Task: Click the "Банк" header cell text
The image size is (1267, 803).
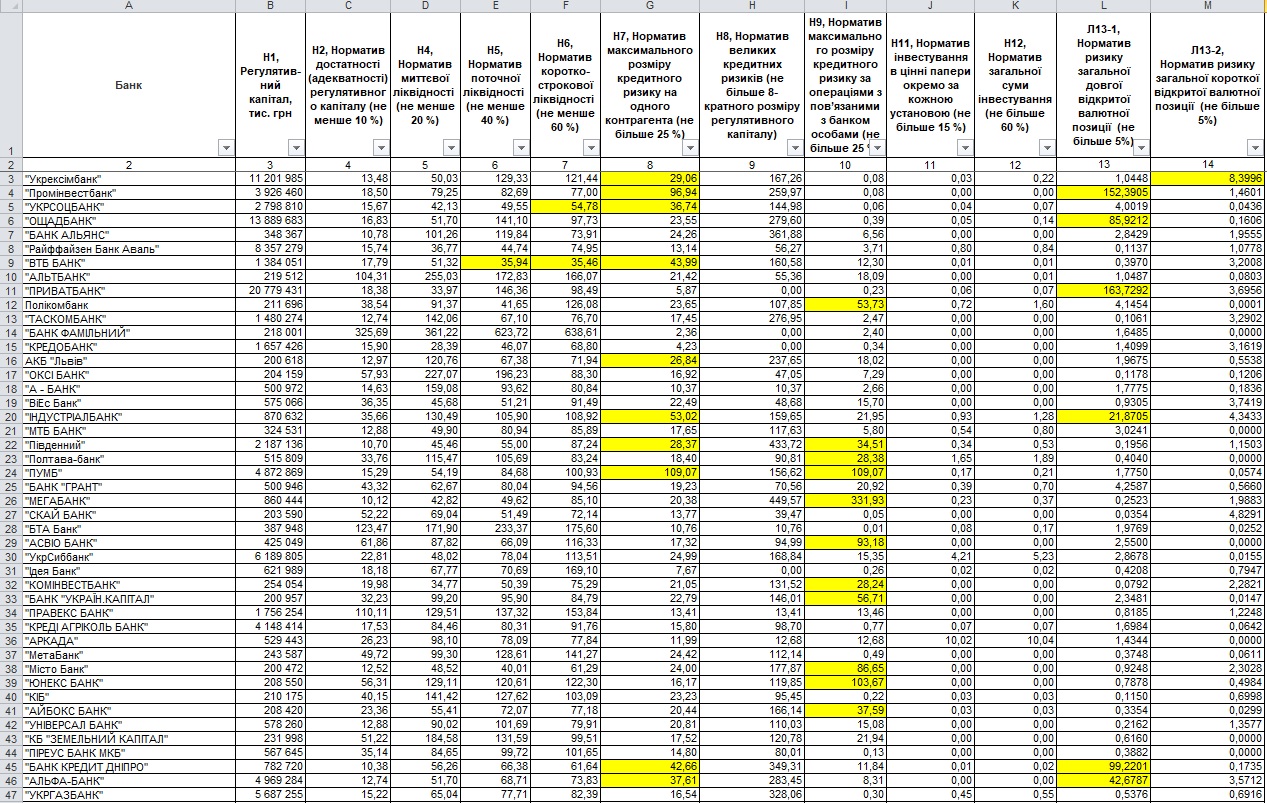Action: click(129, 85)
